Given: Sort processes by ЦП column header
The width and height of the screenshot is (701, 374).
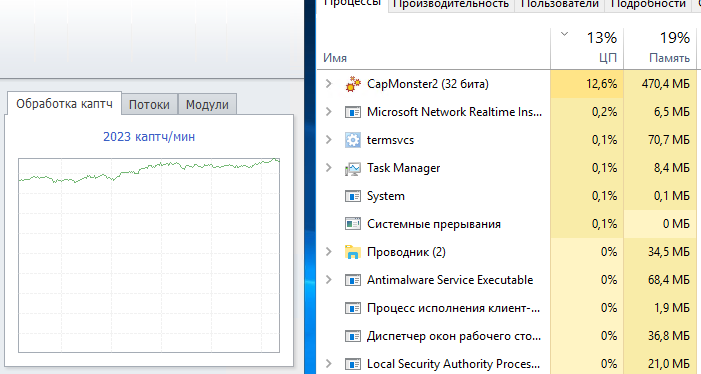Looking at the screenshot, I should (587, 48).
